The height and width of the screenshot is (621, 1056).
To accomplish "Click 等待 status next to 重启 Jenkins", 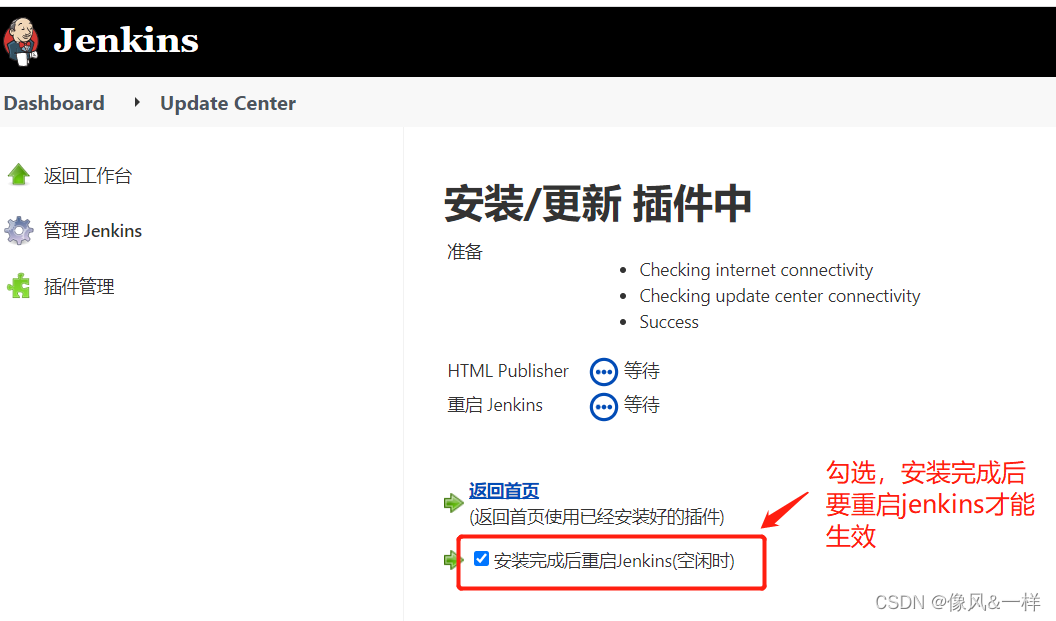I will (x=642, y=405).
